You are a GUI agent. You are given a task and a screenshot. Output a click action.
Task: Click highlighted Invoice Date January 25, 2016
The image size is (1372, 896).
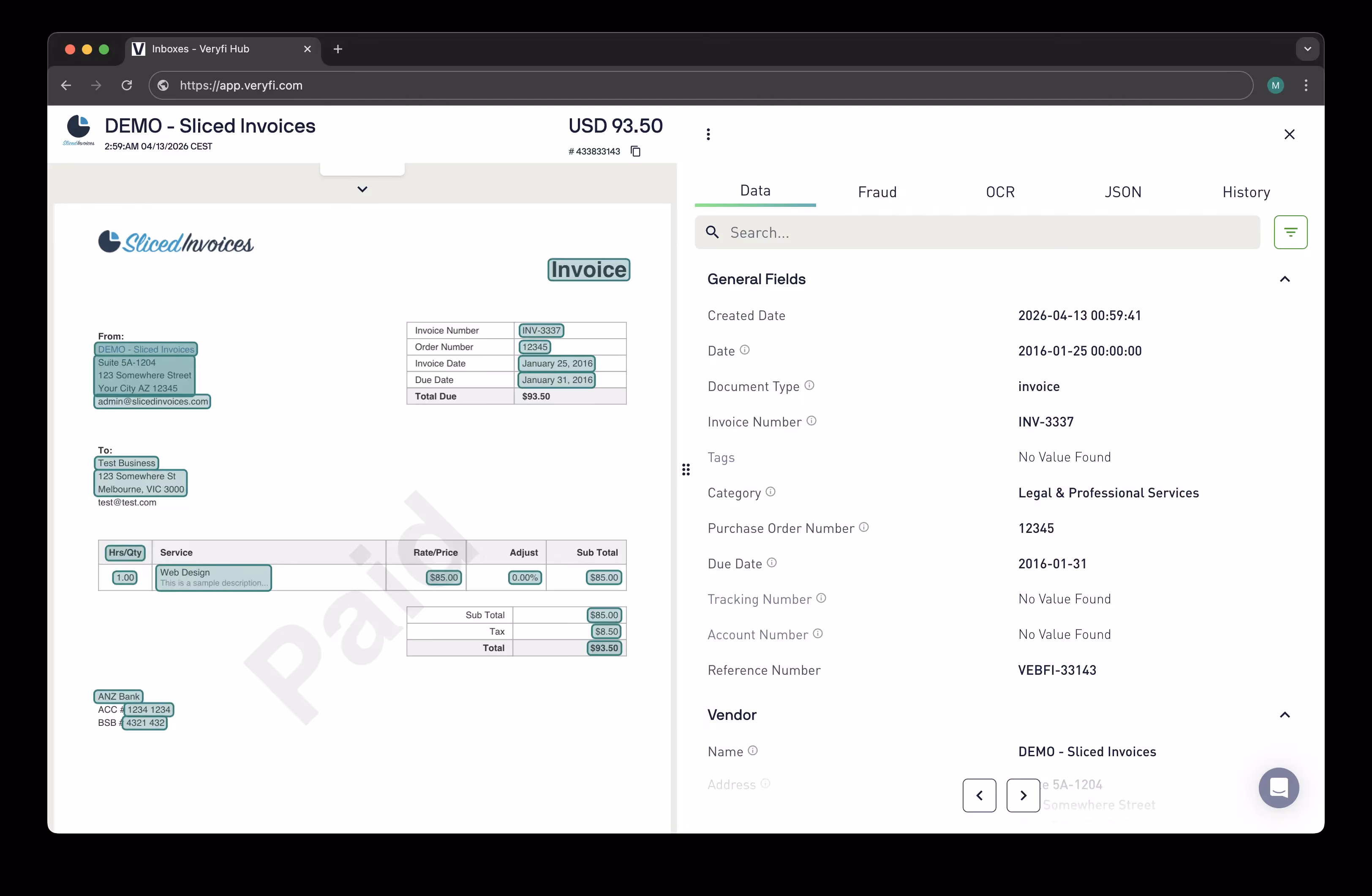(557, 363)
